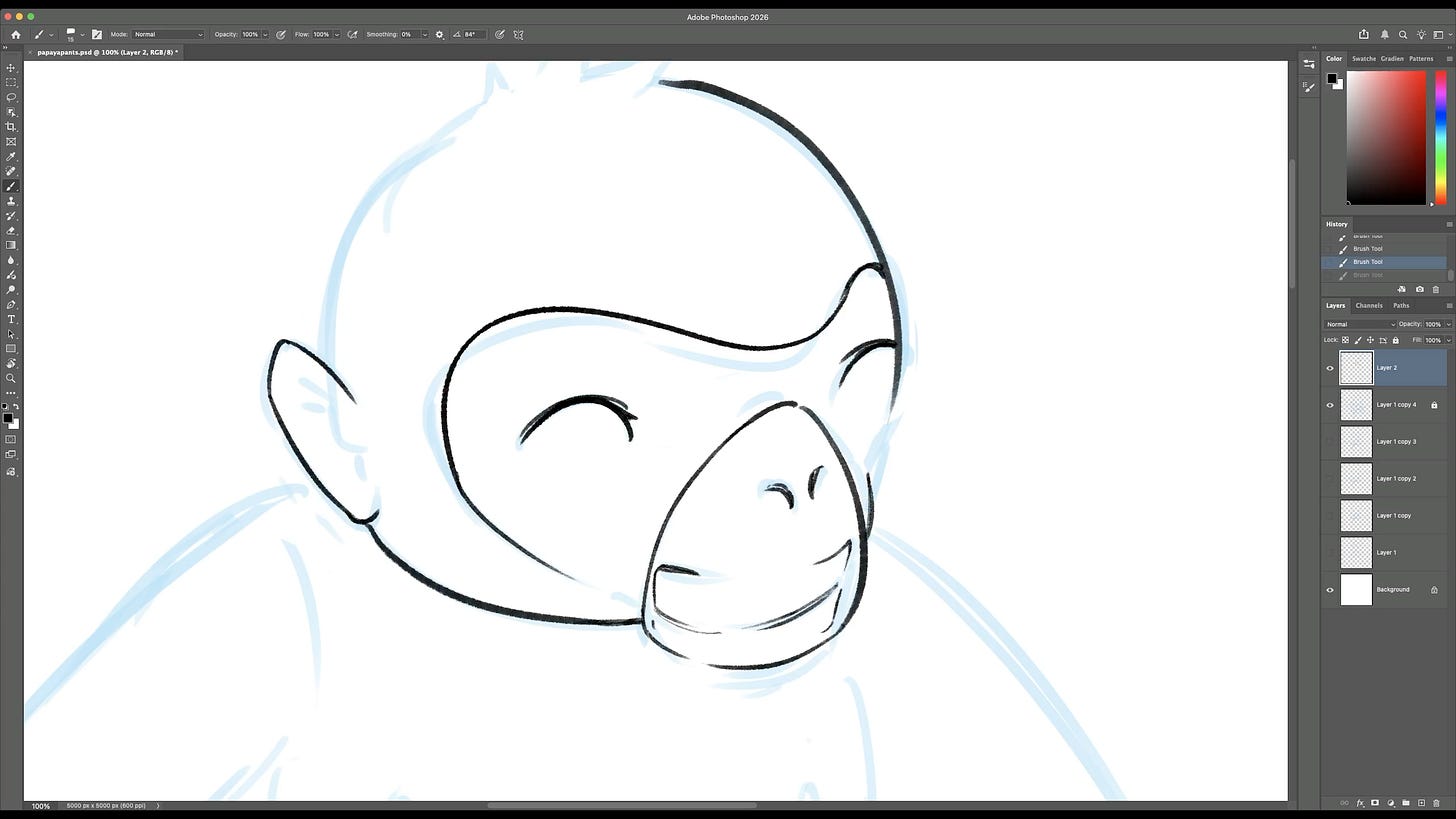Select the Object Selection tool
1456x819 pixels.
pos(11,113)
